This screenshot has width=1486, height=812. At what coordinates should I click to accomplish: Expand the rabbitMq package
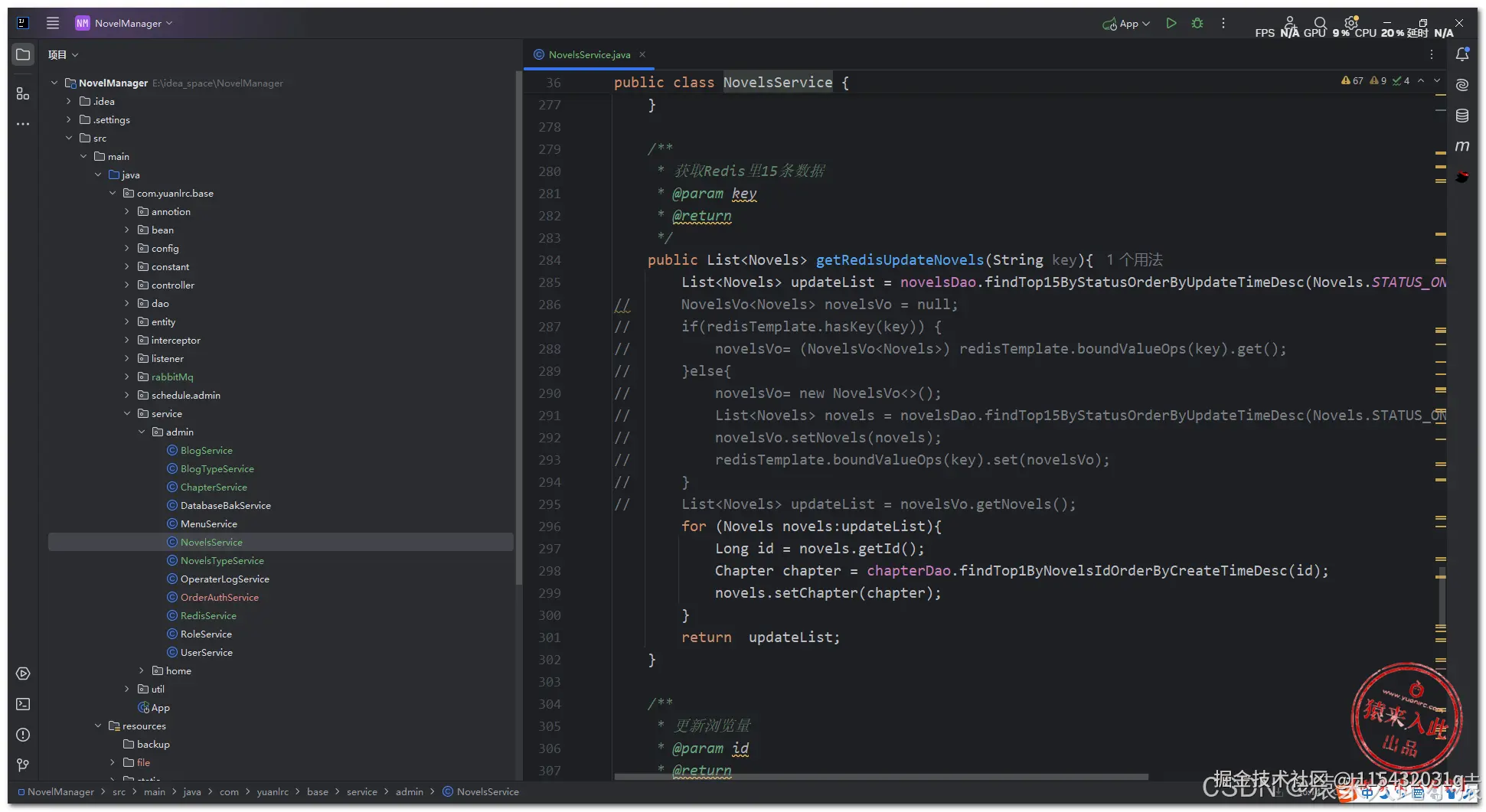click(x=127, y=377)
